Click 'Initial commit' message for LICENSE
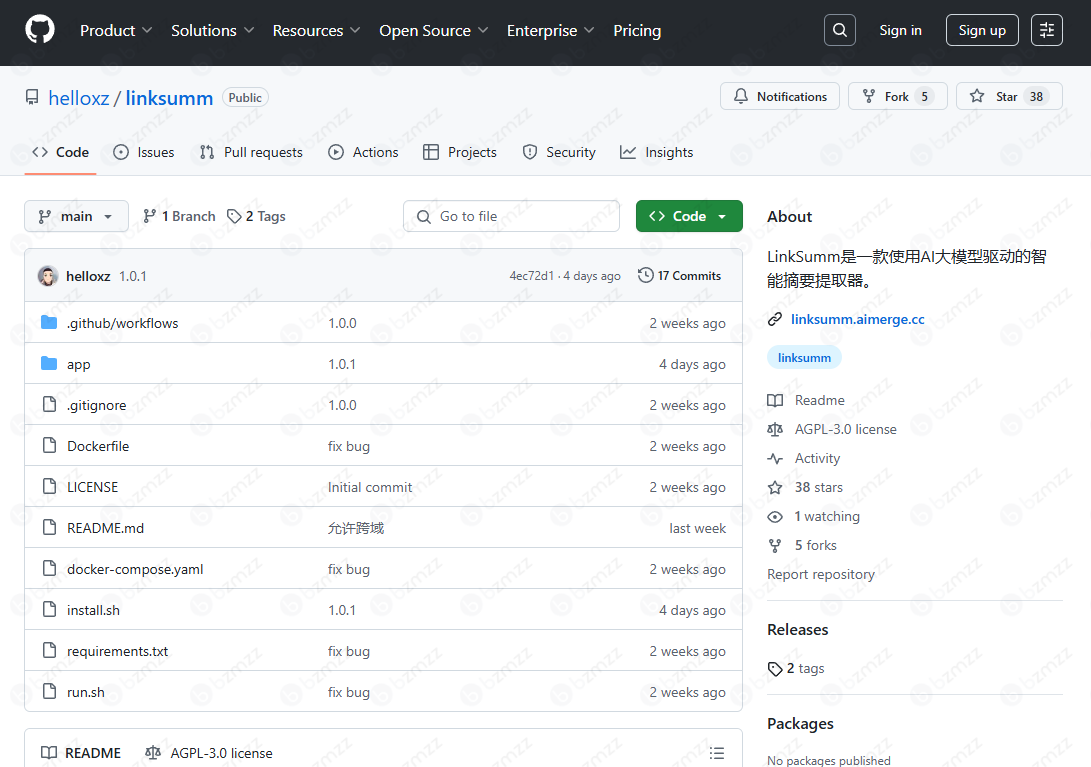 click(x=370, y=487)
